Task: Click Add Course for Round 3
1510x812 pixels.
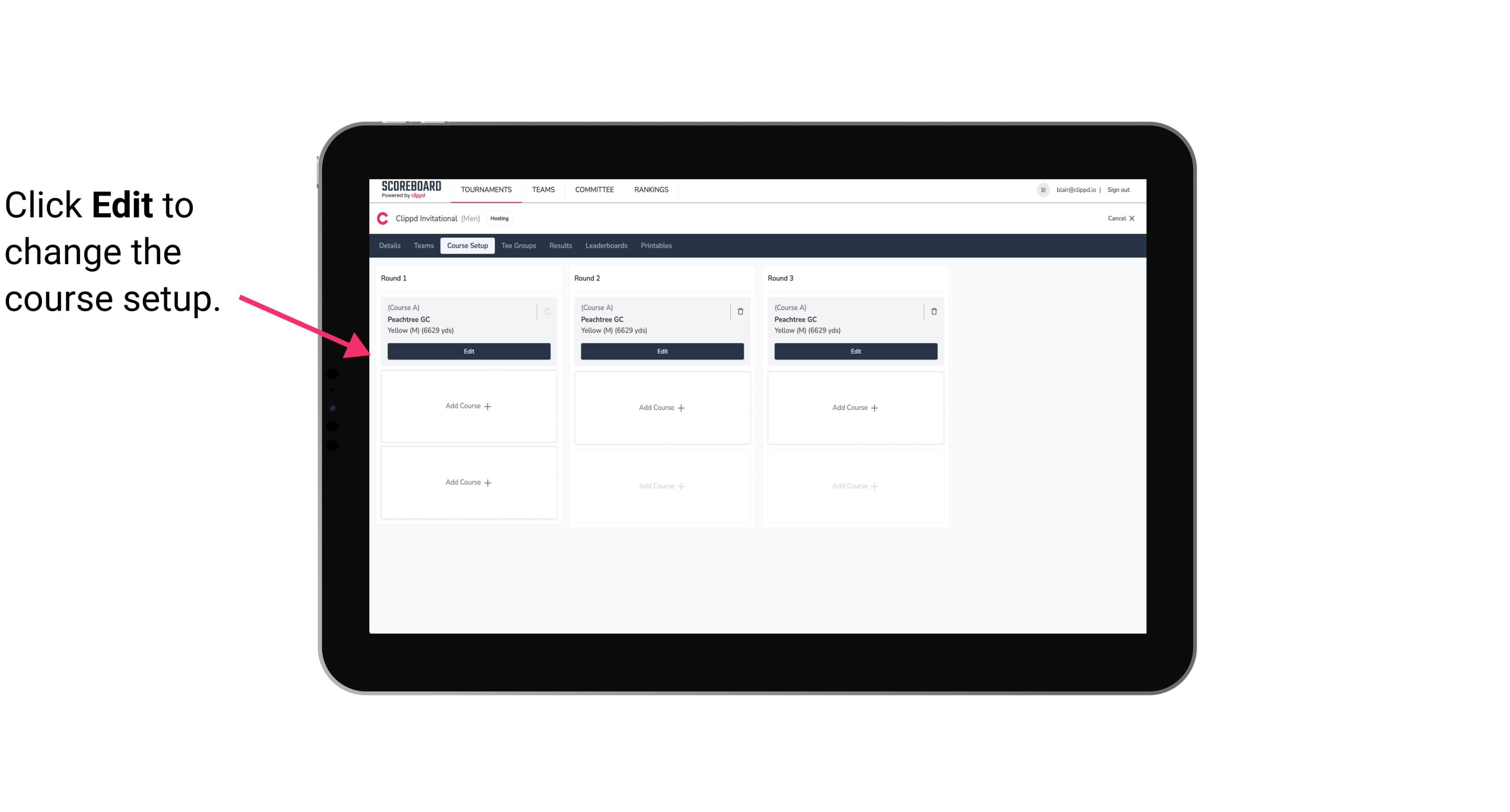Action: pyautogui.click(x=855, y=407)
